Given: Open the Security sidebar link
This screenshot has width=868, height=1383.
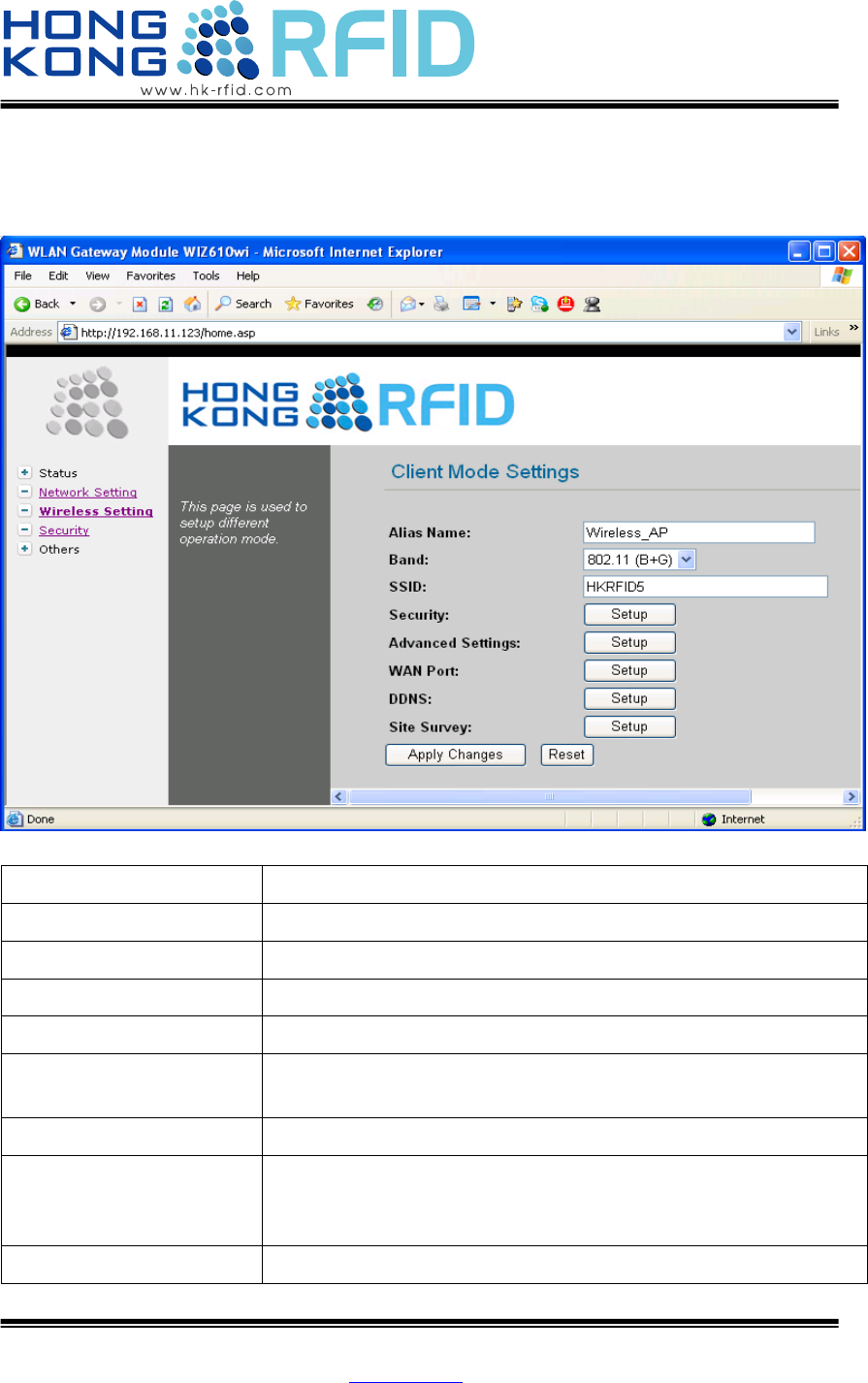Looking at the screenshot, I should (64, 531).
